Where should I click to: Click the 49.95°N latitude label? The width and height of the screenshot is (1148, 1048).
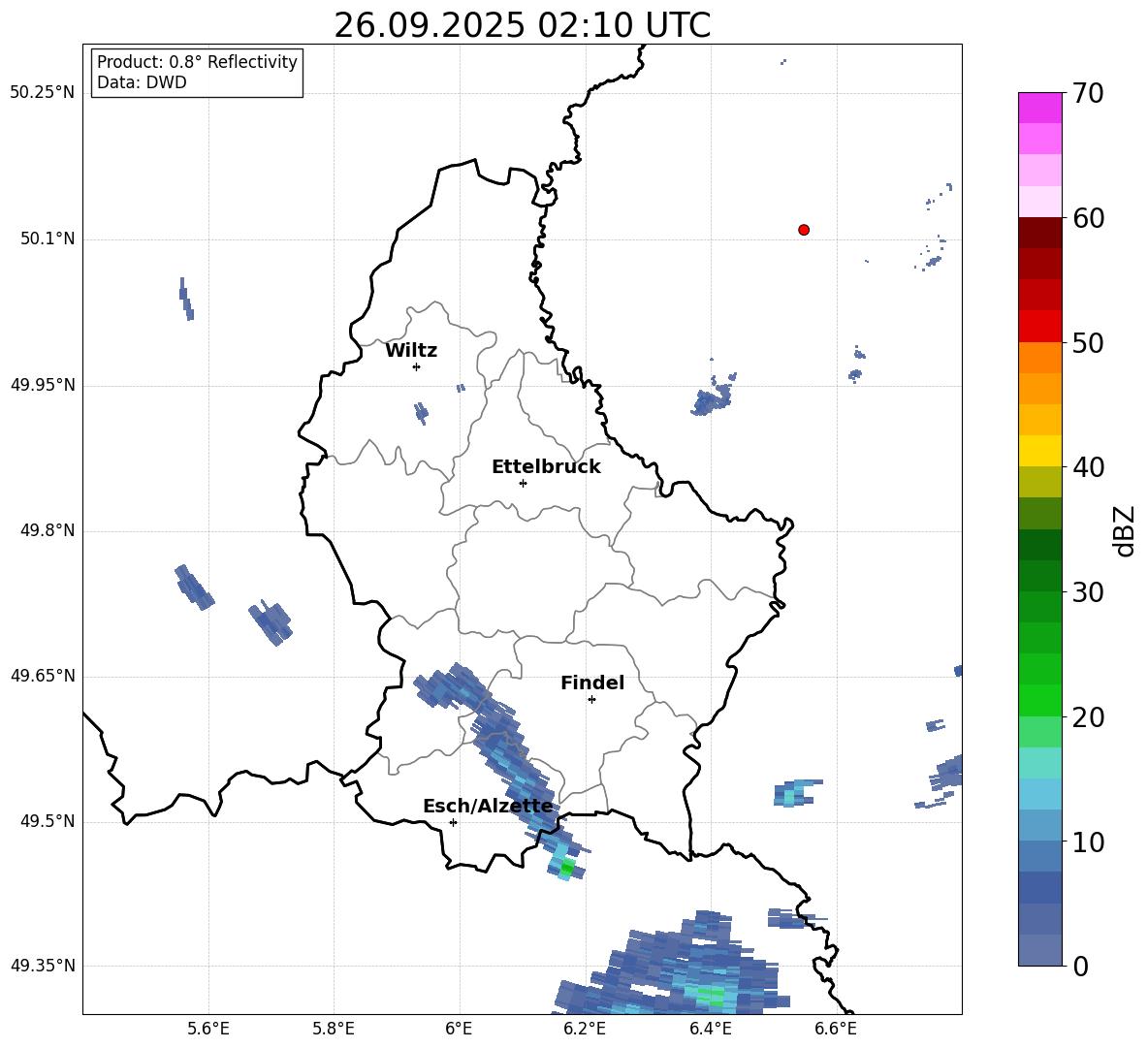coord(43,384)
